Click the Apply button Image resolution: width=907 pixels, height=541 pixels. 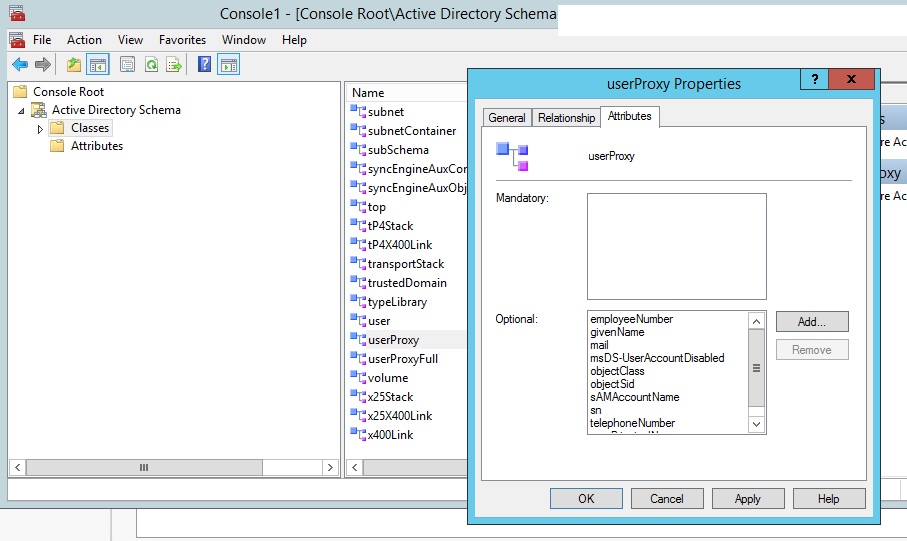pyautogui.click(x=748, y=499)
